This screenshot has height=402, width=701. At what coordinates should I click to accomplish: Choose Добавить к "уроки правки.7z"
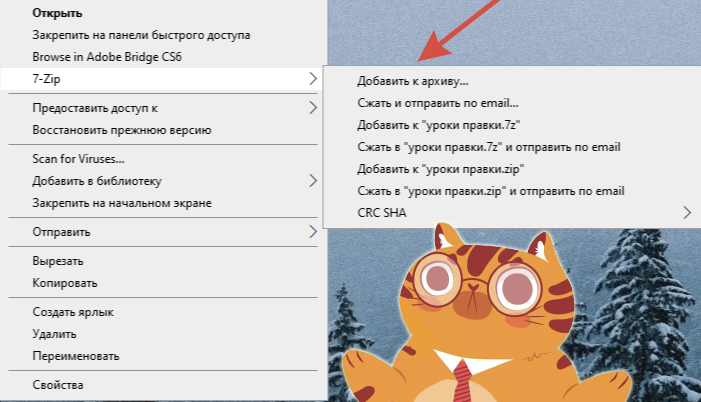(x=439, y=125)
